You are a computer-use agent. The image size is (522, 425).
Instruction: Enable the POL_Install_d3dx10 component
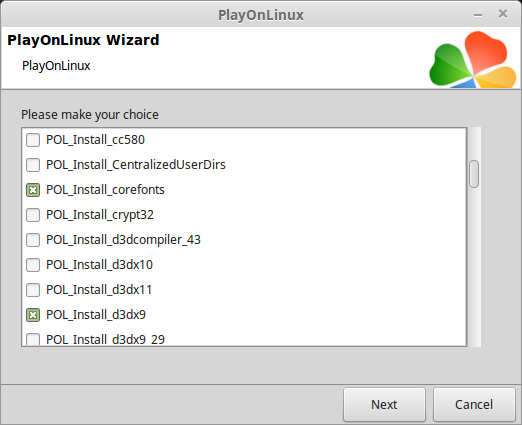point(33,265)
